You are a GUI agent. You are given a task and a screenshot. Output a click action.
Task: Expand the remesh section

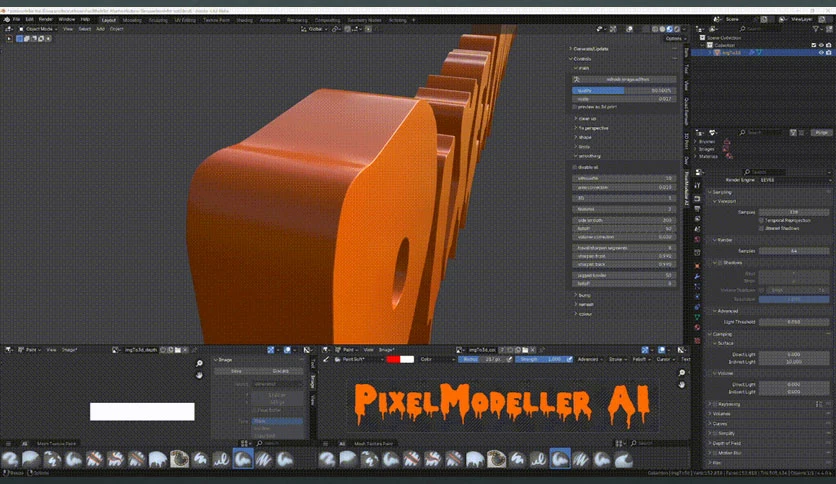[x=584, y=304]
